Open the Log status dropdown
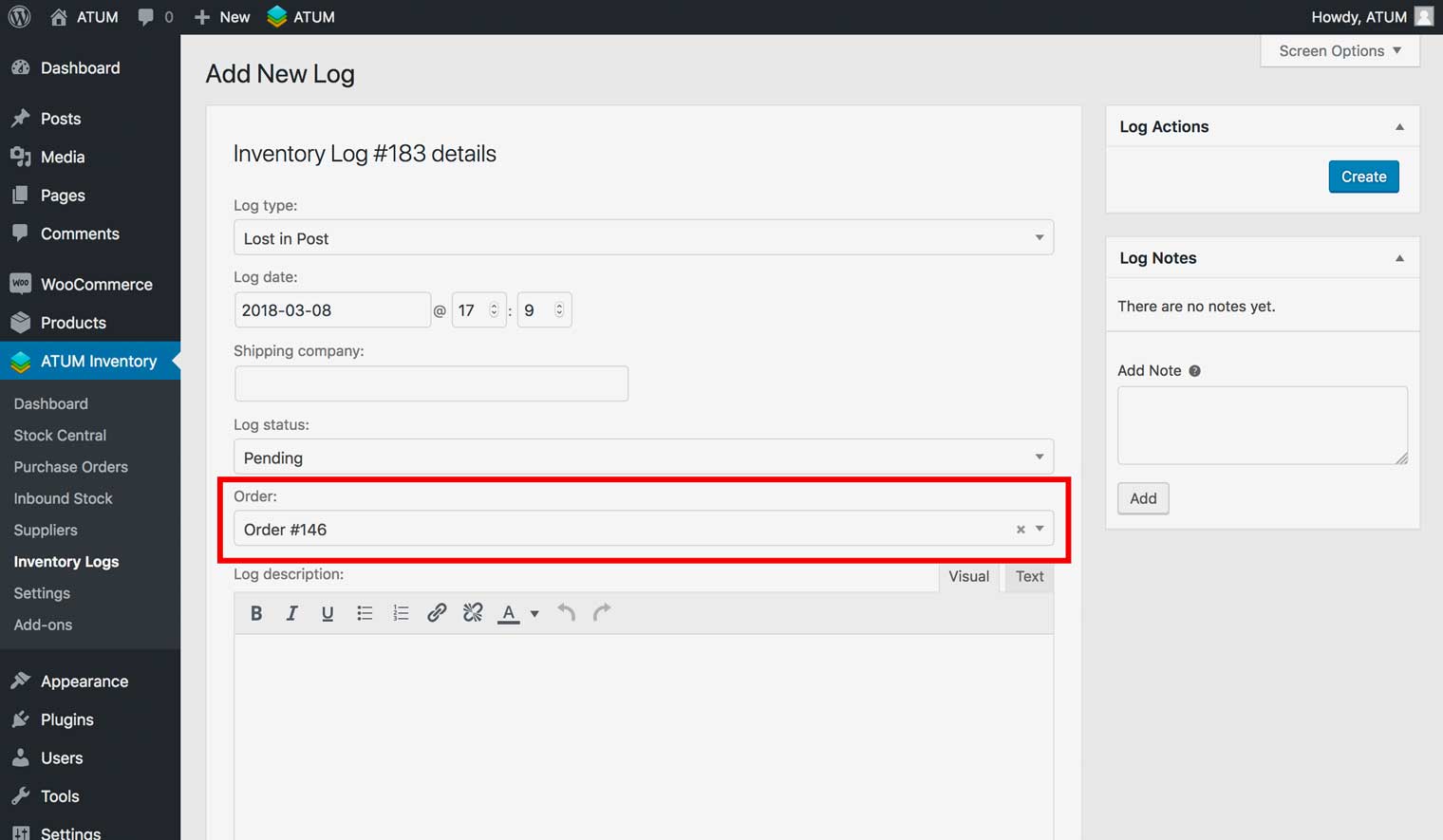Image resolution: width=1443 pixels, height=840 pixels. tap(644, 457)
